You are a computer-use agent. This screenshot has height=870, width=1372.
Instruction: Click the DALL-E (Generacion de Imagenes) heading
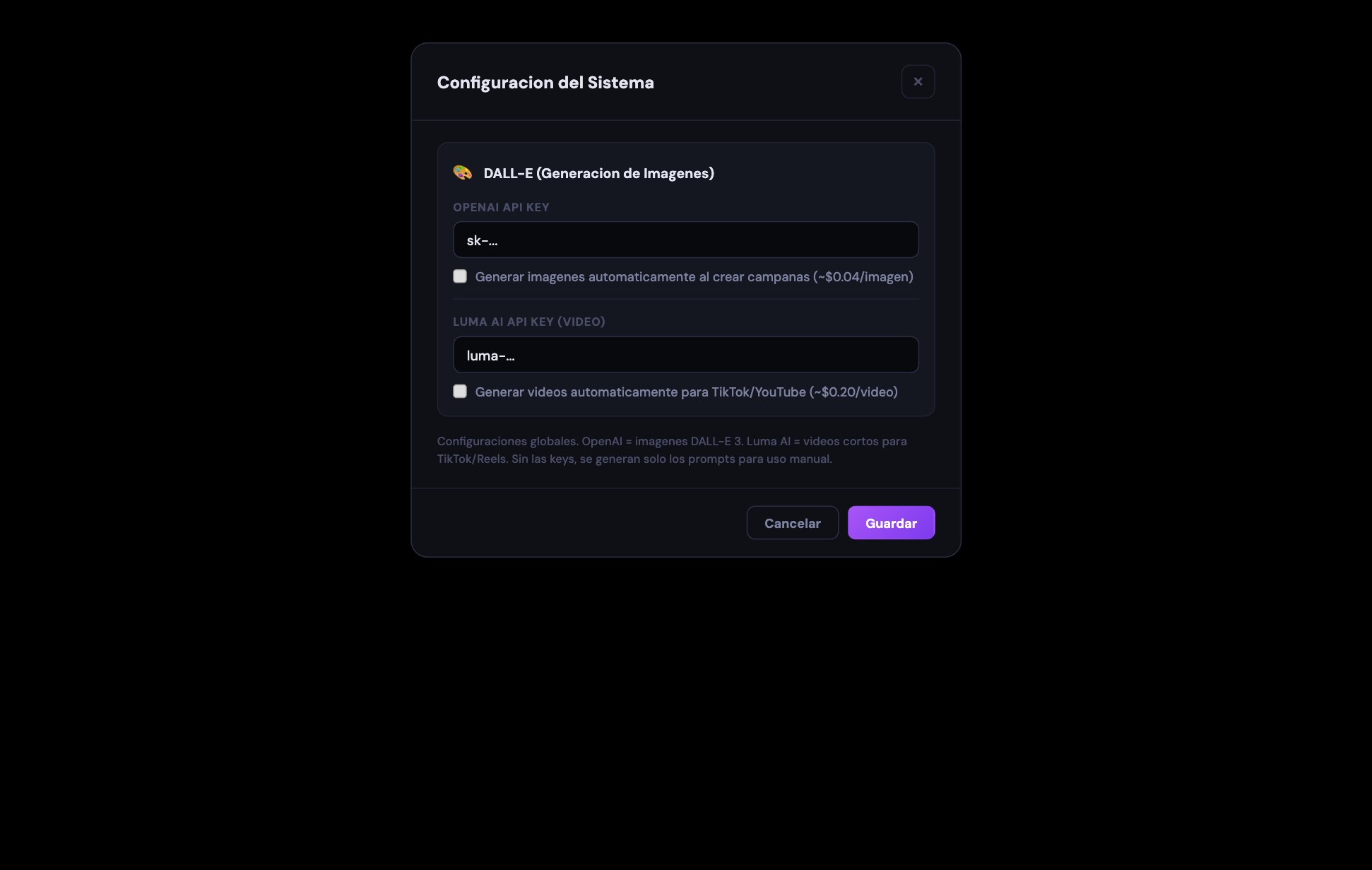click(x=598, y=172)
